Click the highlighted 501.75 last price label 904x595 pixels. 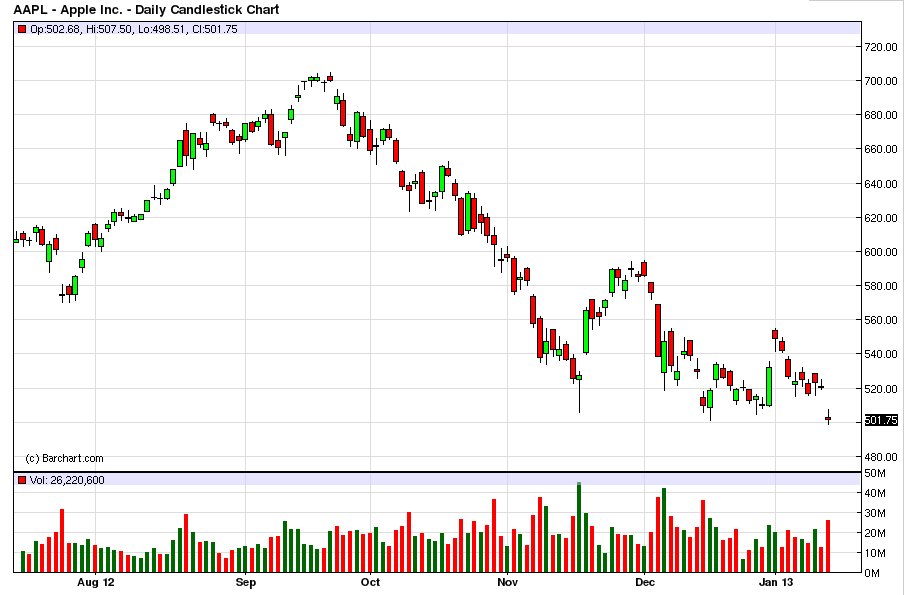(882, 420)
